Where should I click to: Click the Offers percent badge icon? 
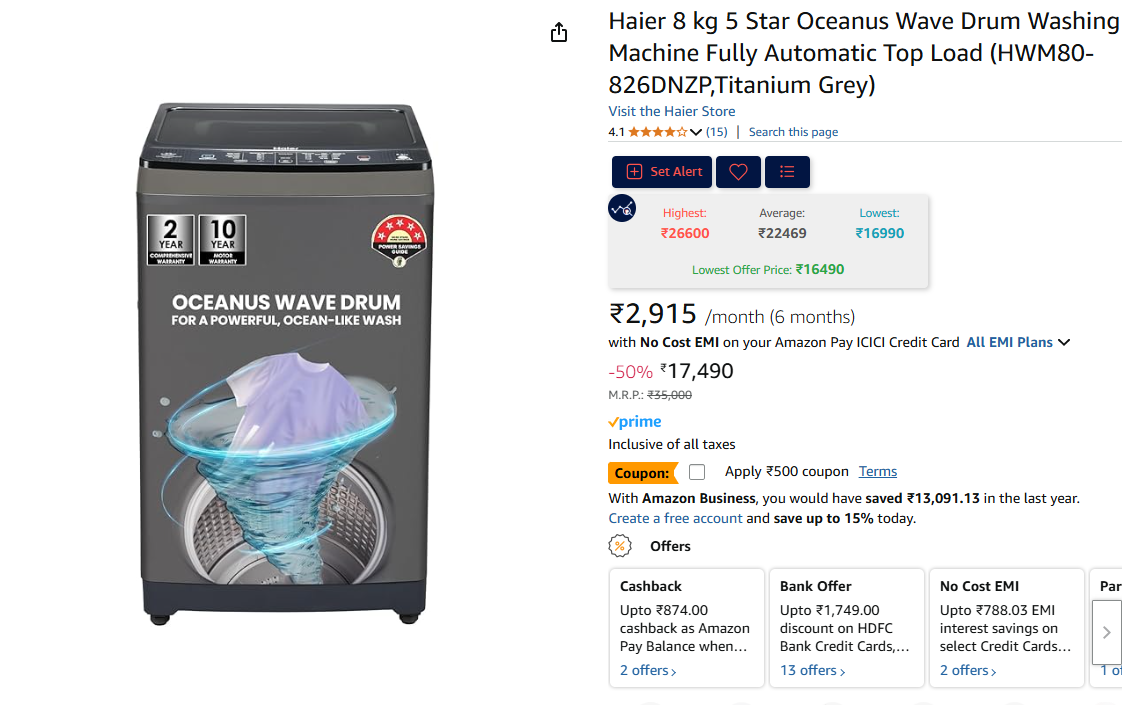pos(620,546)
